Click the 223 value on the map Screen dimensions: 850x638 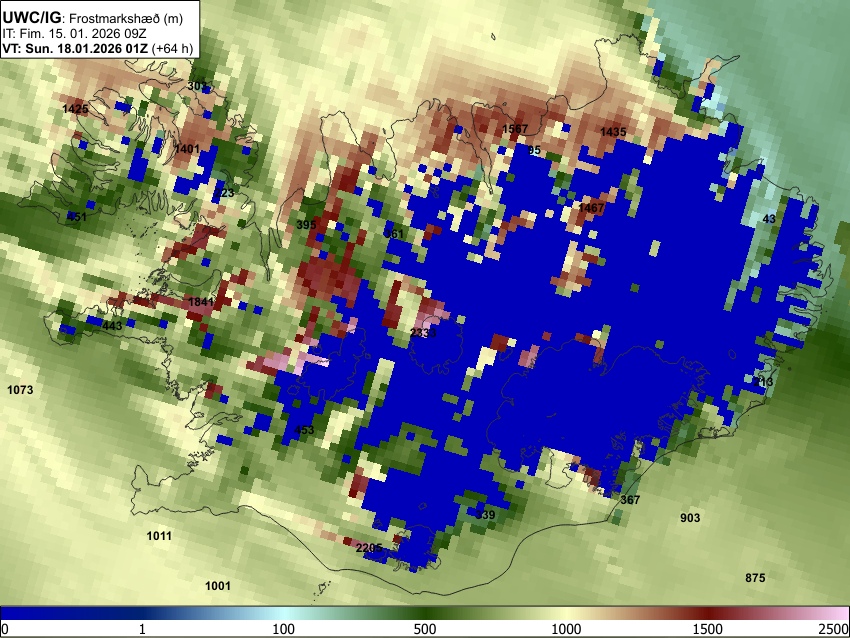coord(224,192)
